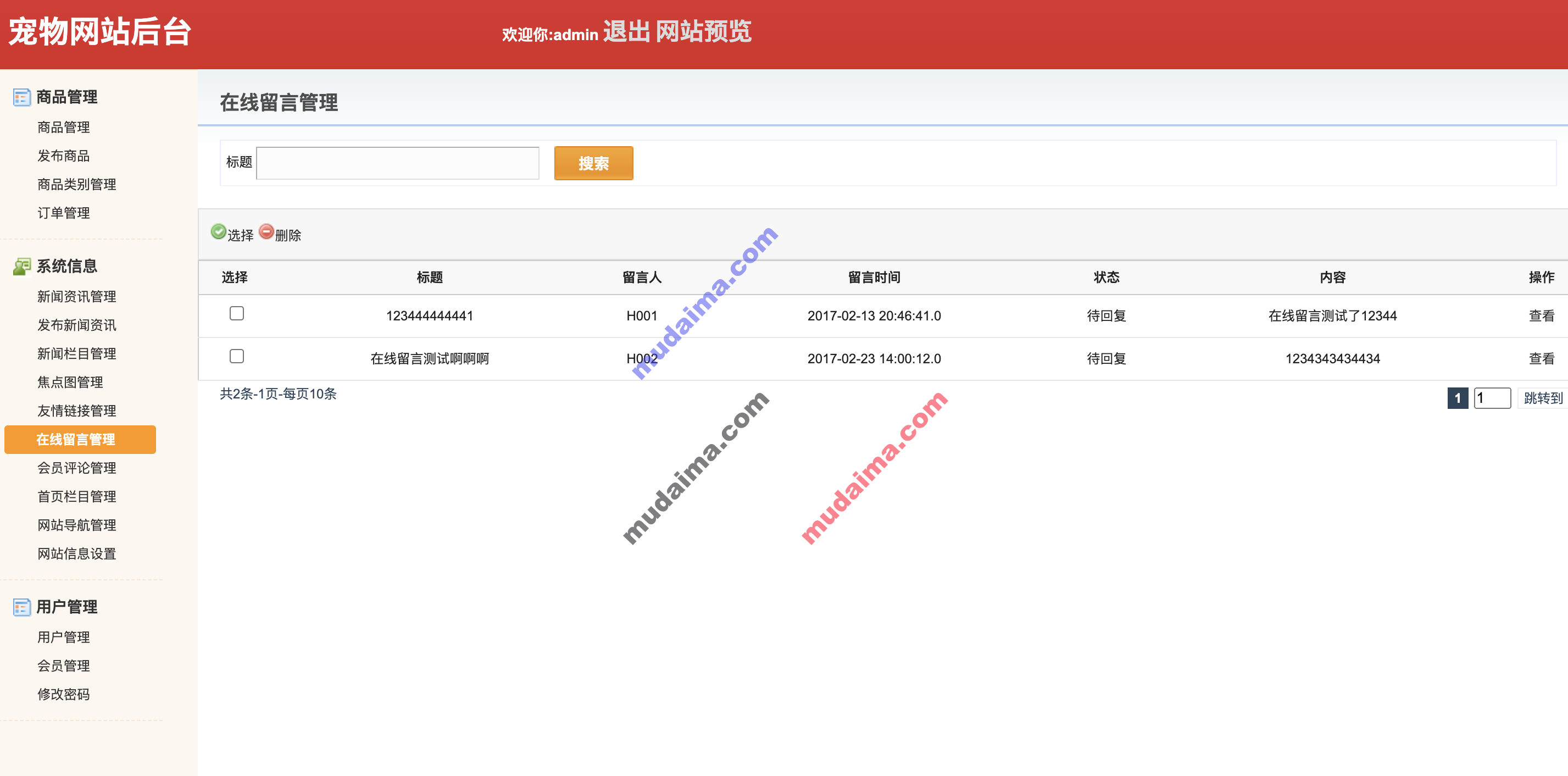Open 商品类别管理 in the sidebar

point(77,184)
